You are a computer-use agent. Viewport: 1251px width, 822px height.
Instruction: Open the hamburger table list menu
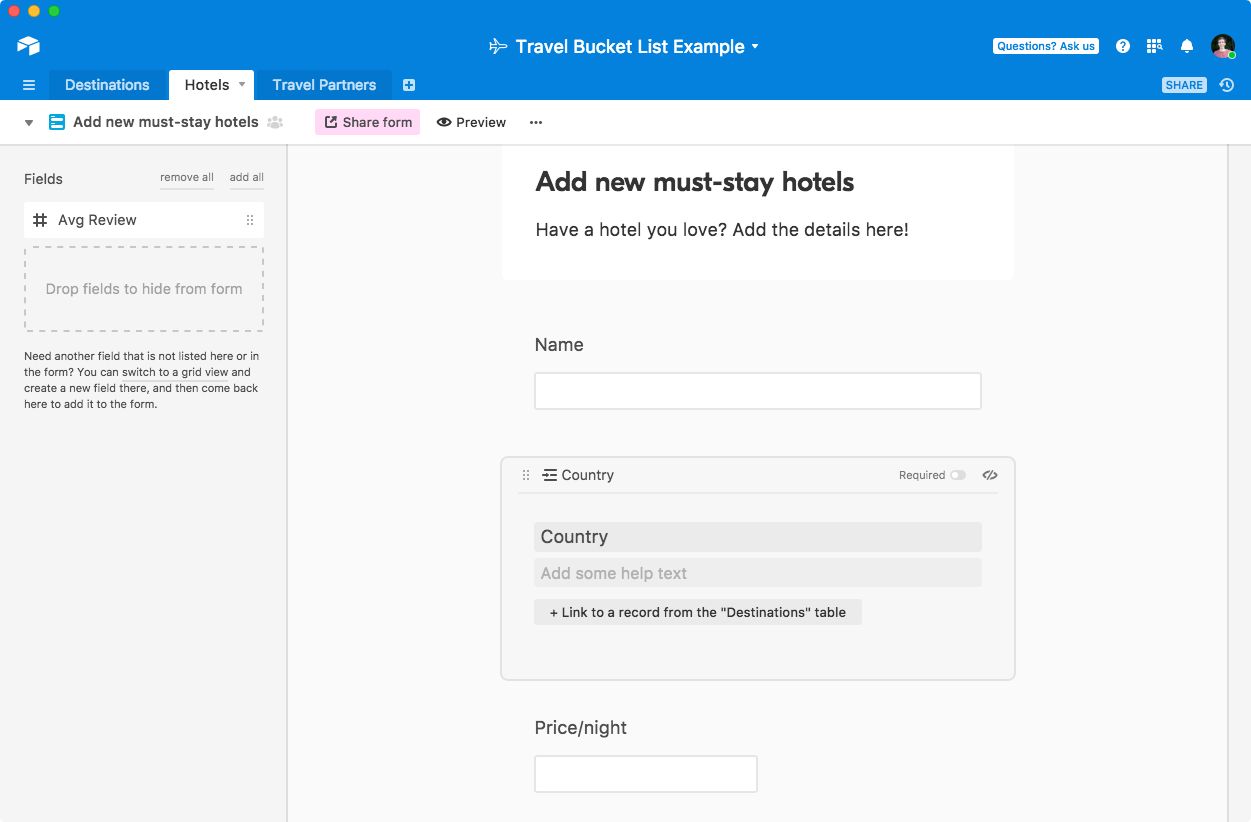coord(29,85)
